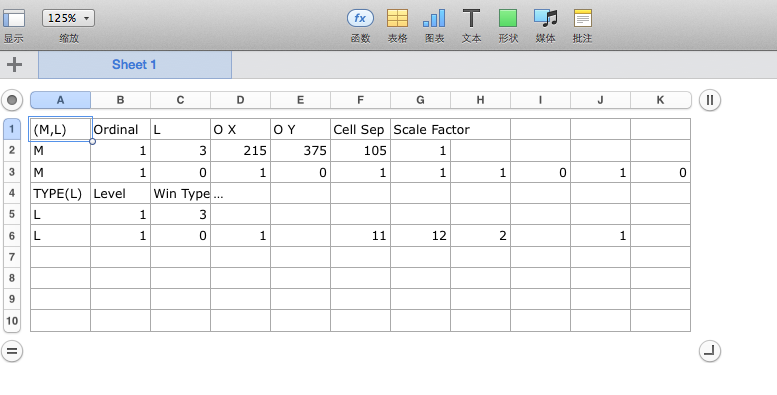Select column F header
The height and width of the screenshot is (395, 777).
click(x=360, y=100)
